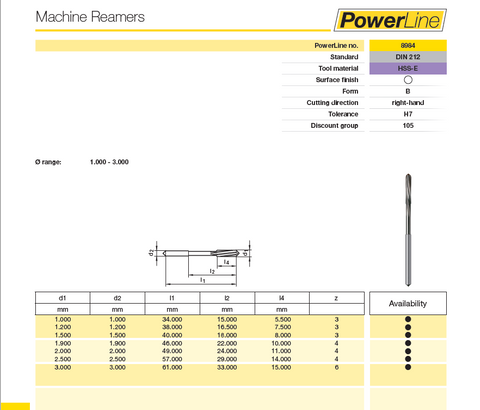Image resolution: width=480 pixels, height=410 pixels.
Task: Click the availability dot for the 3.000 row
Action: [x=408, y=367]
